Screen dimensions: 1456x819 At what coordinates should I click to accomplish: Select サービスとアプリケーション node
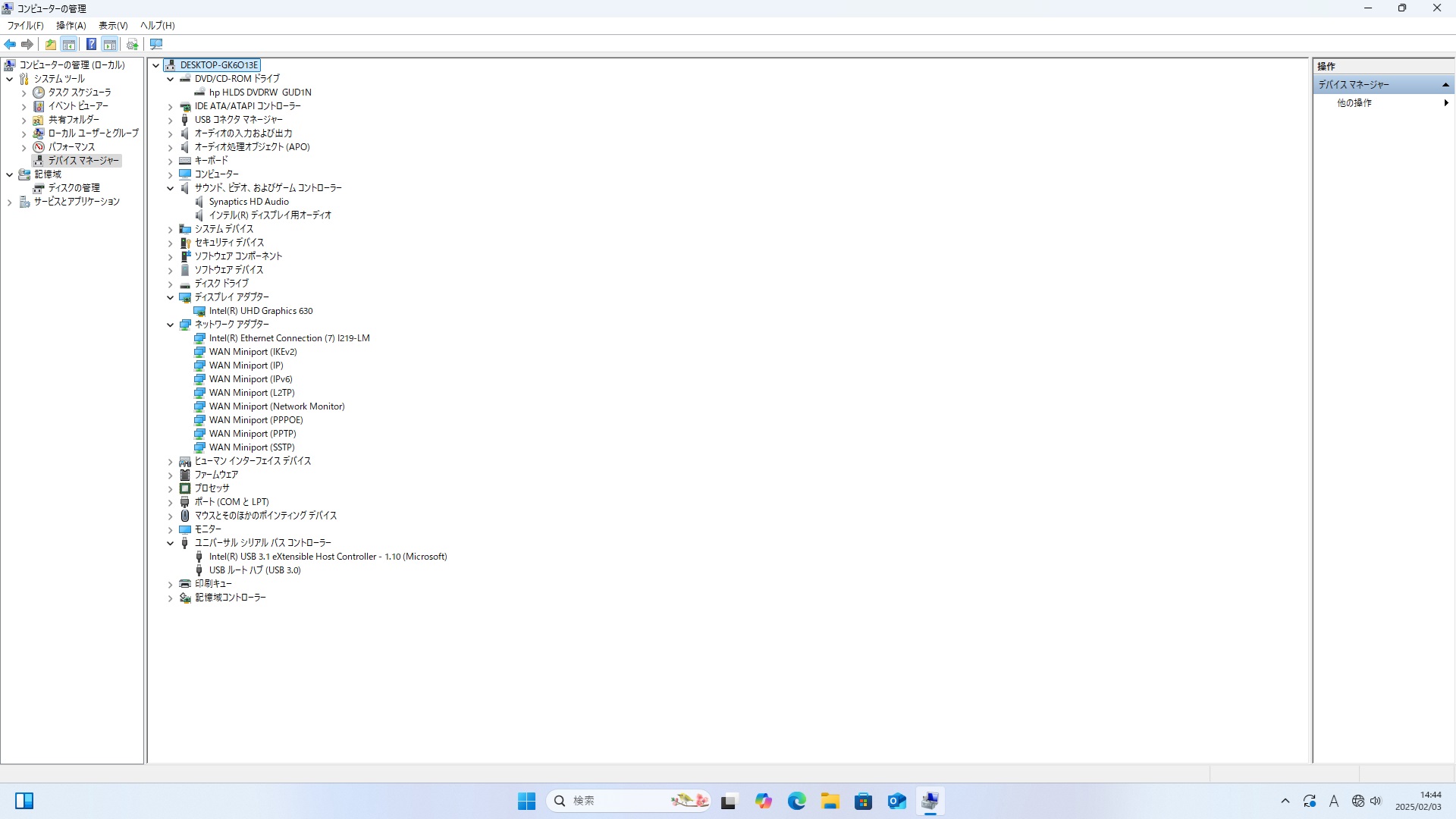click(77, 202)
